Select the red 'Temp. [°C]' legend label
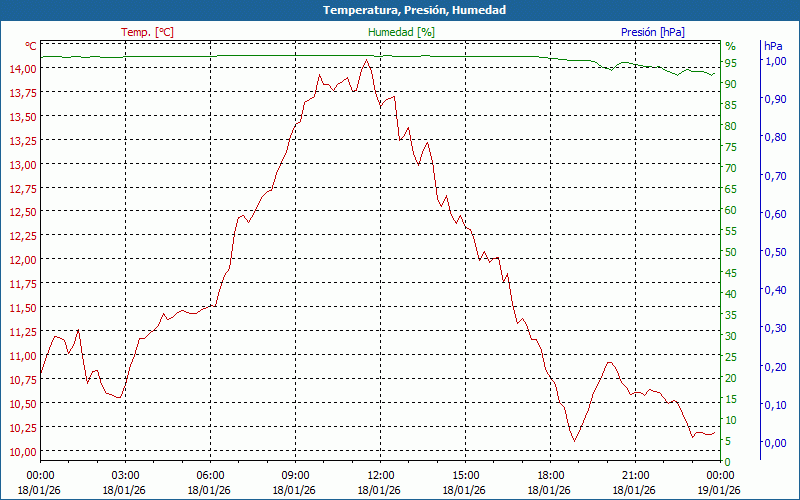This screenshot has width=800, height=500. (x=147, y=32)
